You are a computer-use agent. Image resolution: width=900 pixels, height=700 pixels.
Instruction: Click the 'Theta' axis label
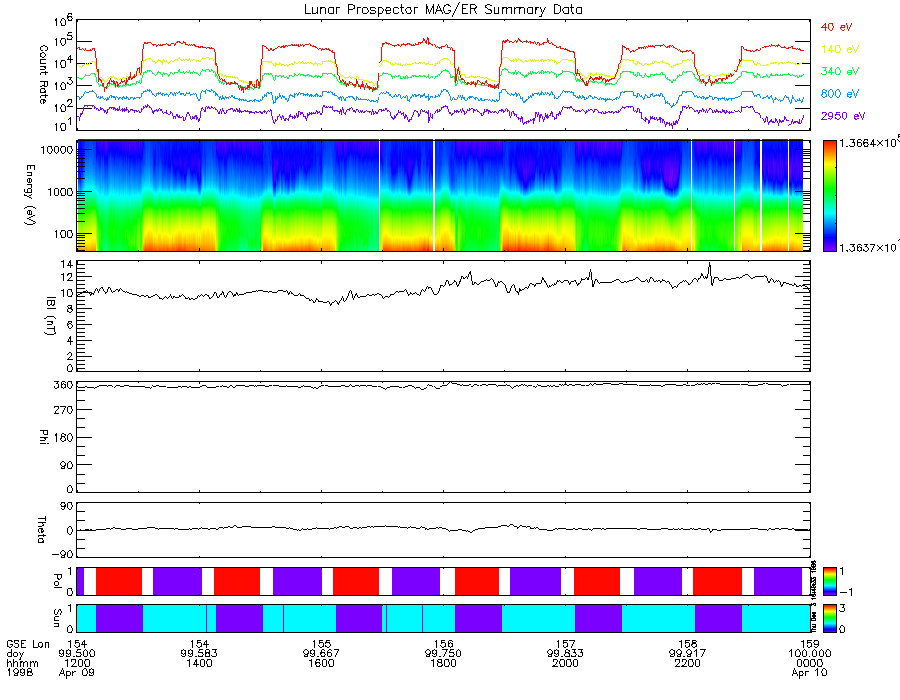coord(41,530)
